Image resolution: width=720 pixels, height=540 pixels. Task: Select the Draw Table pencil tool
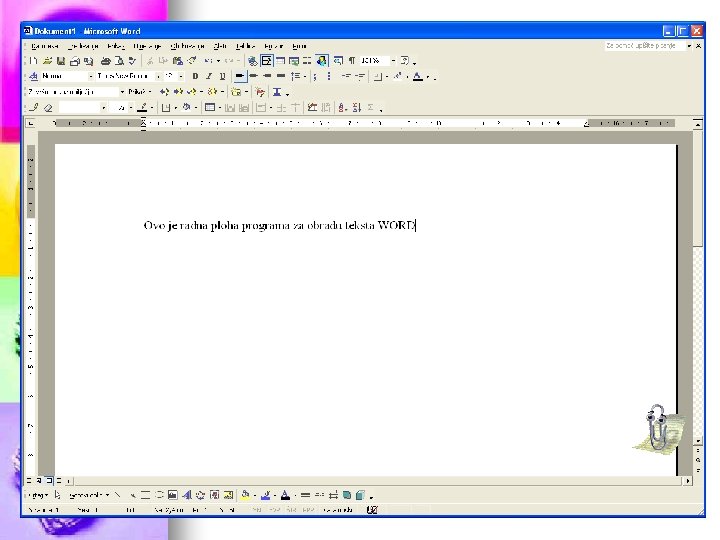(34, 107)
